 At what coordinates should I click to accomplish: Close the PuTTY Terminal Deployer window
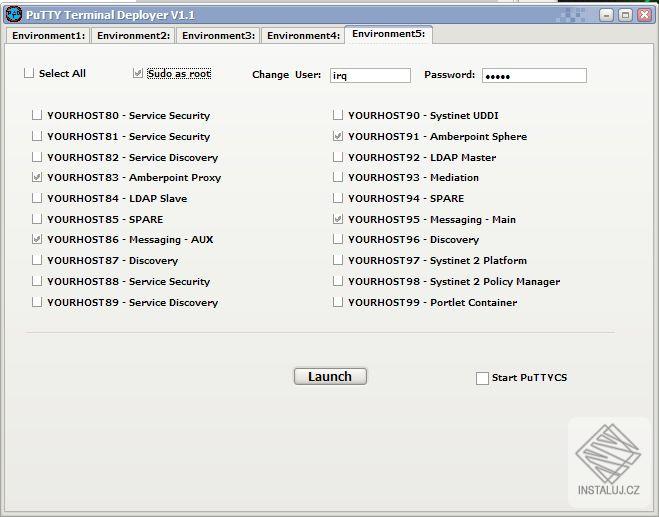tap(645, 15)
